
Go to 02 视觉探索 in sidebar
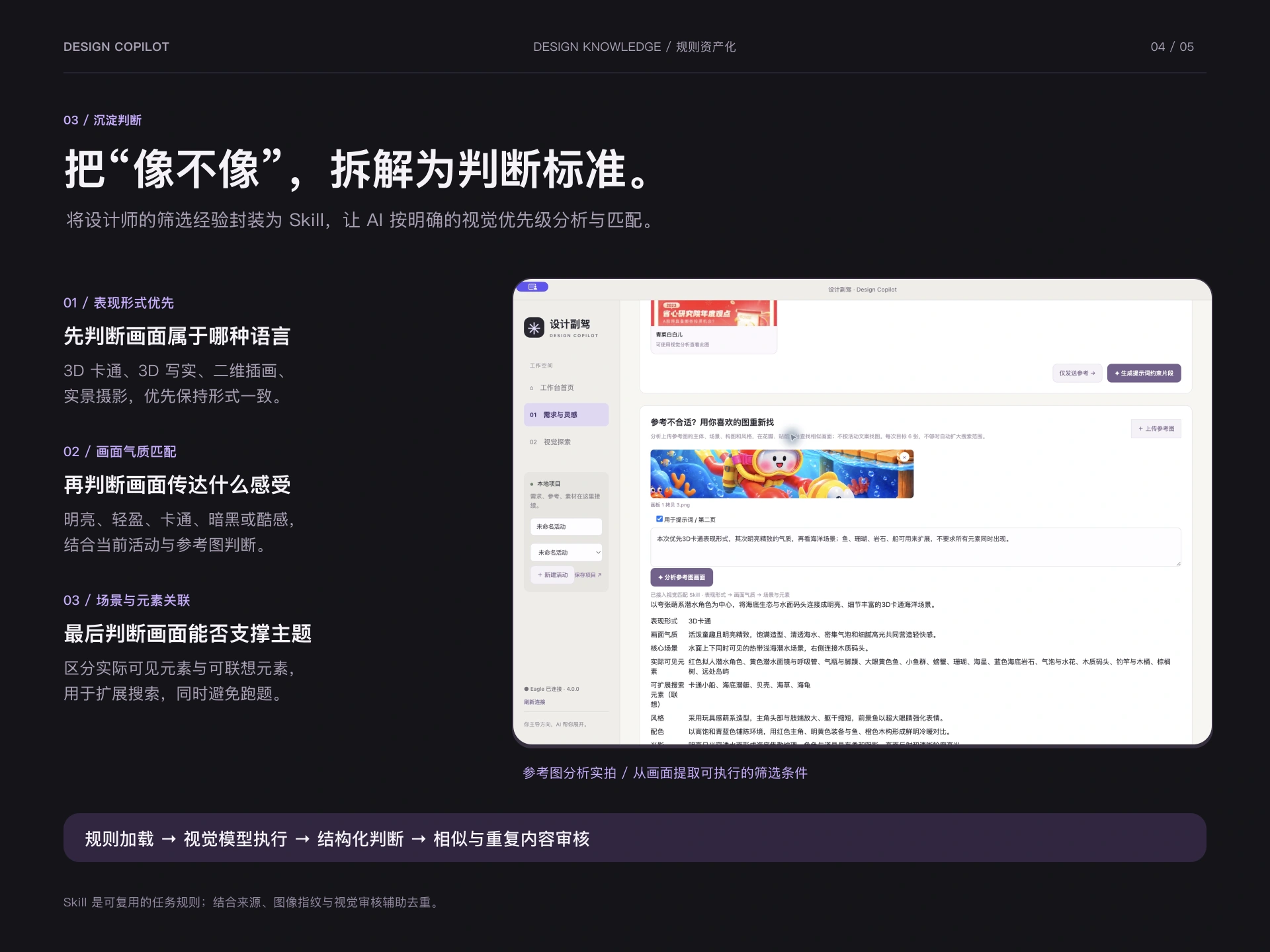point(566,442)
